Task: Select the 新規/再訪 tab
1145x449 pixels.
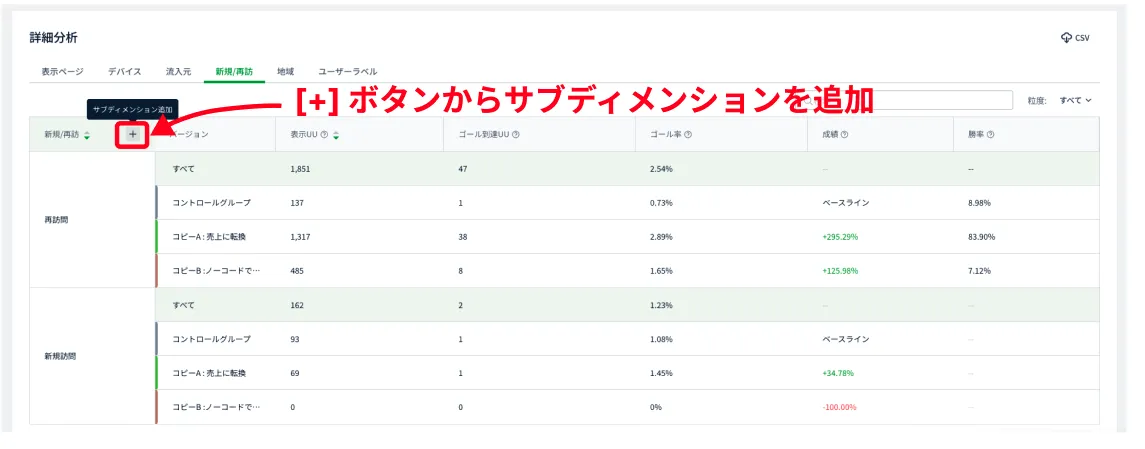Action: [234, 72]
